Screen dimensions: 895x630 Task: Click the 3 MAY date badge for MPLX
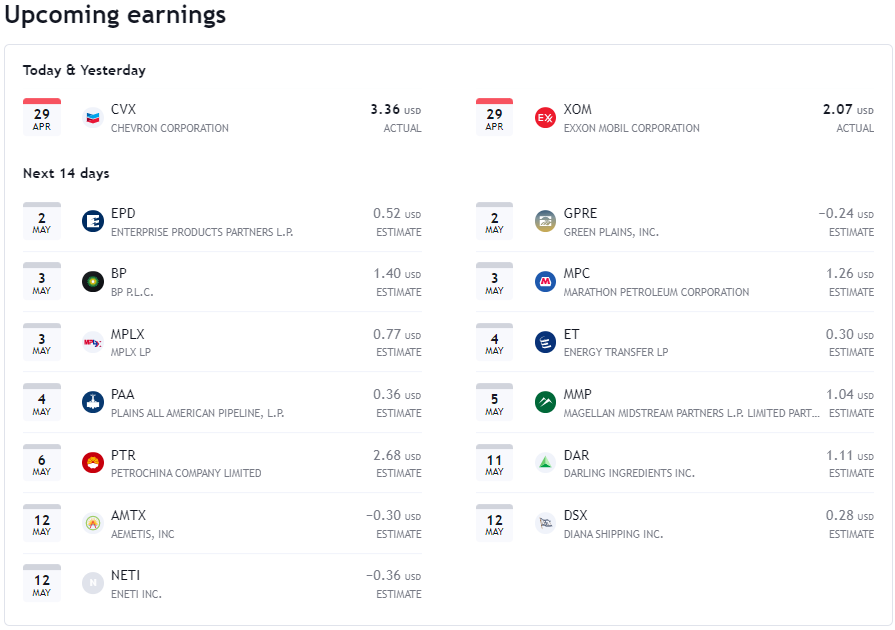click(x=42, y=342)
